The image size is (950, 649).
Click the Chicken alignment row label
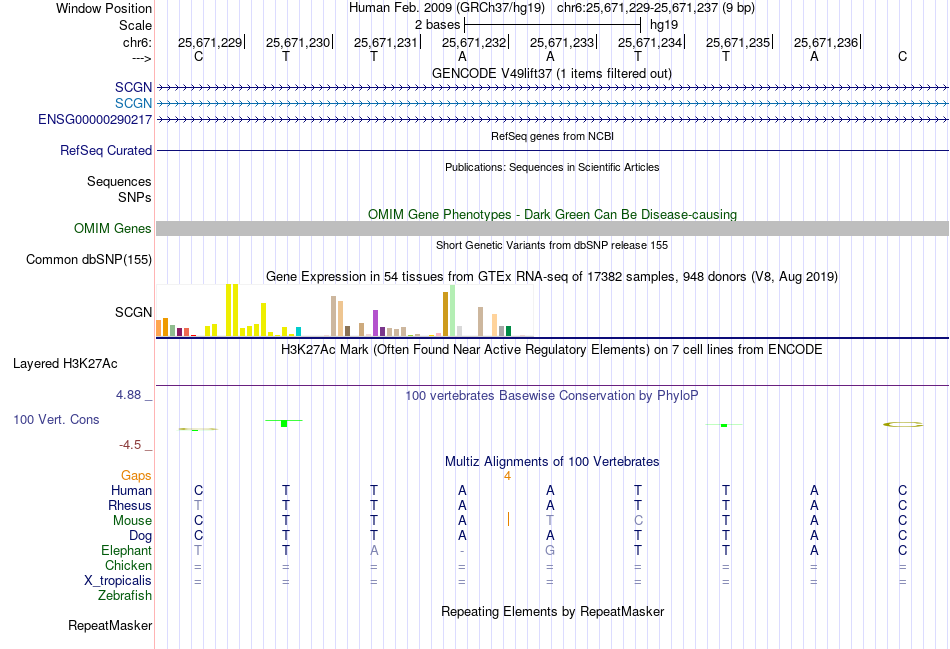[128, 565]
